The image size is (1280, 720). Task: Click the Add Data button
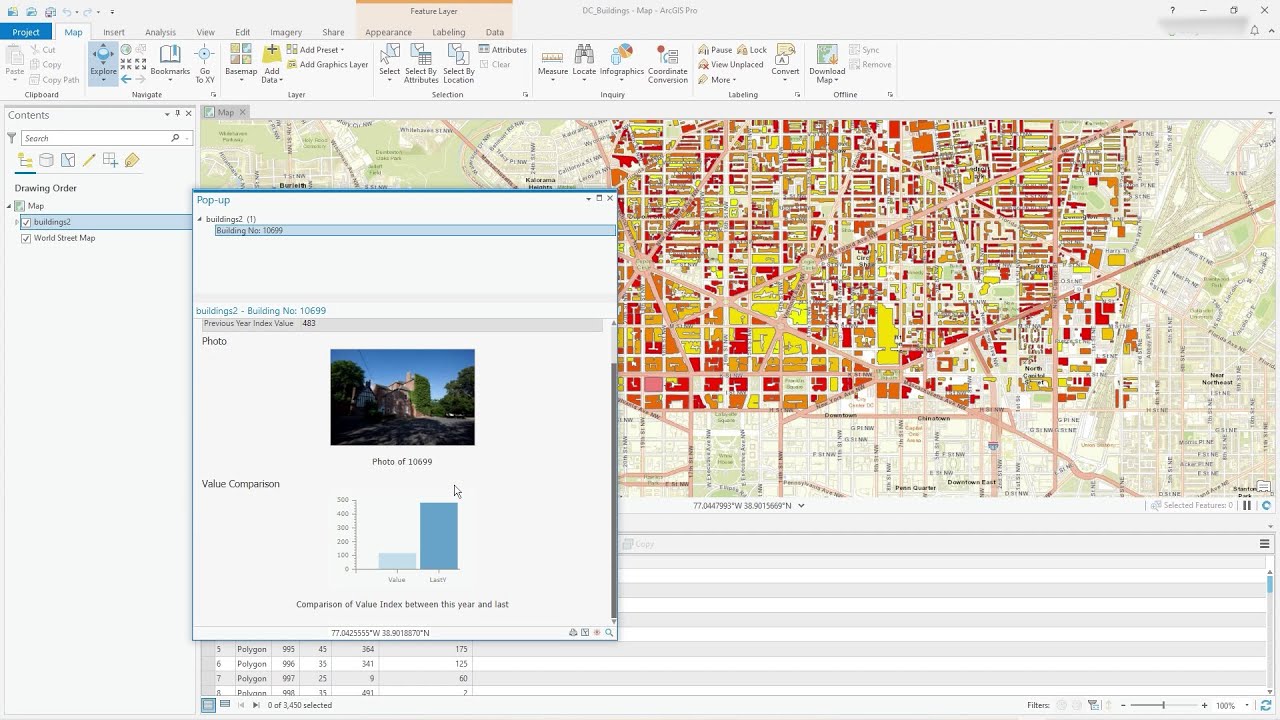[271, 64]
